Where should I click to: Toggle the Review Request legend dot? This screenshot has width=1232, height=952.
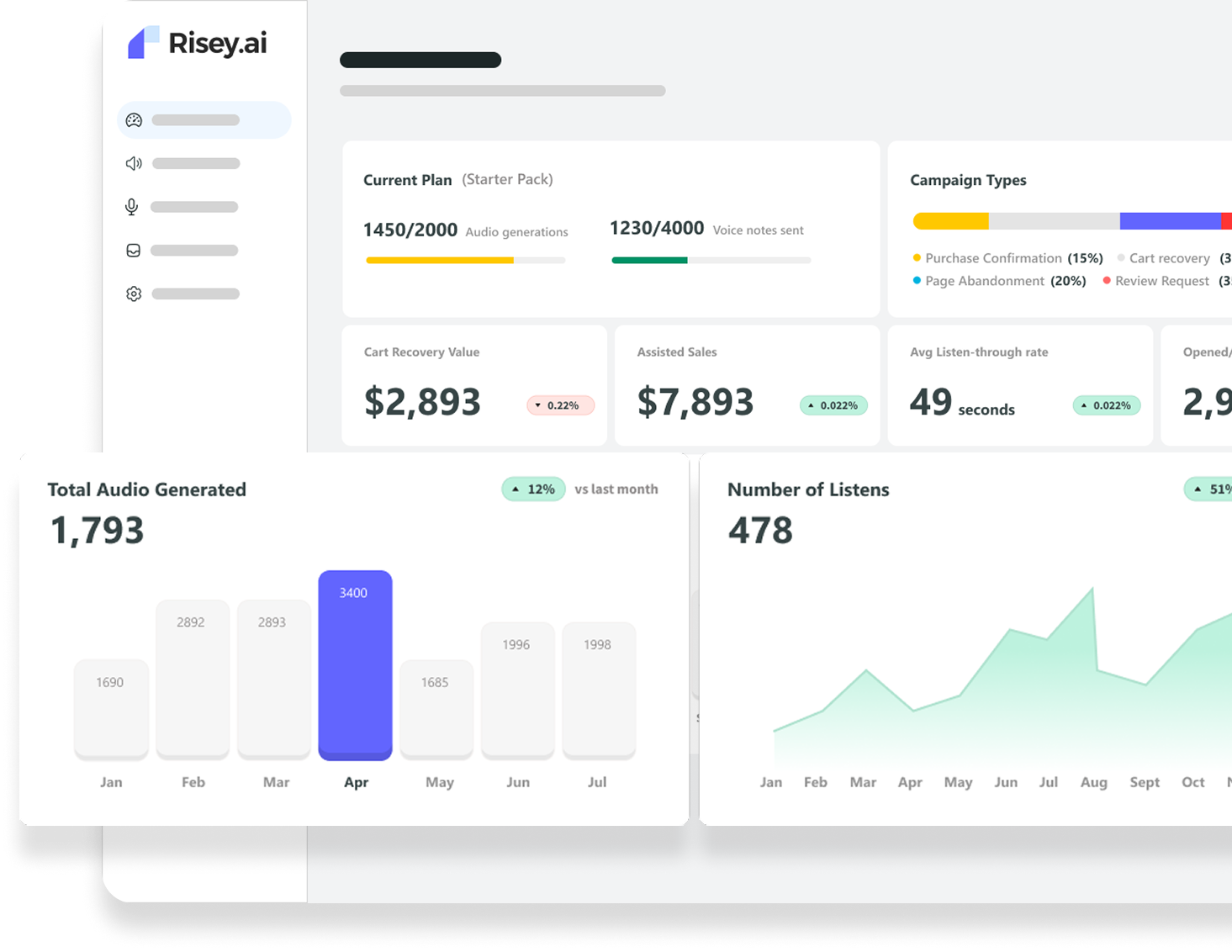click(1107, 281)
